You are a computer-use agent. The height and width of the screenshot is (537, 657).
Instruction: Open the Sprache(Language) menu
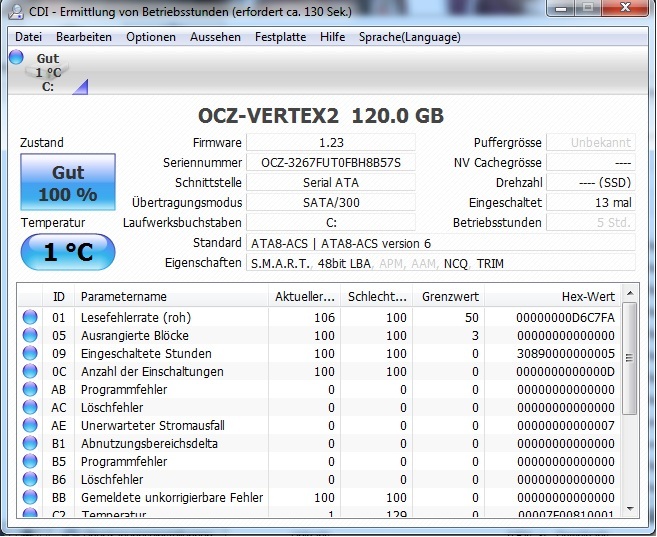point(410,37)
